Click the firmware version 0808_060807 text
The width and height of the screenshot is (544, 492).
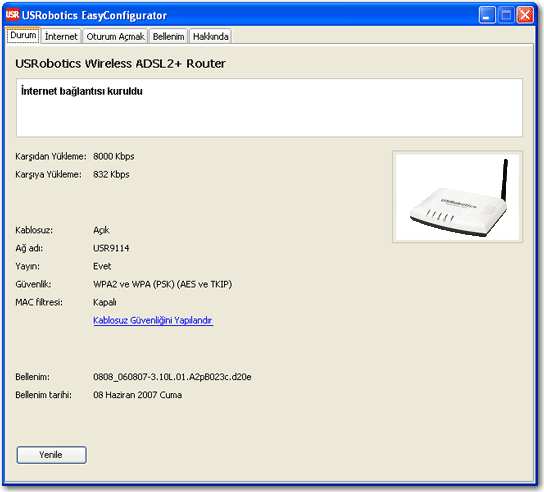pyautogui.click(x=172, y=377)
